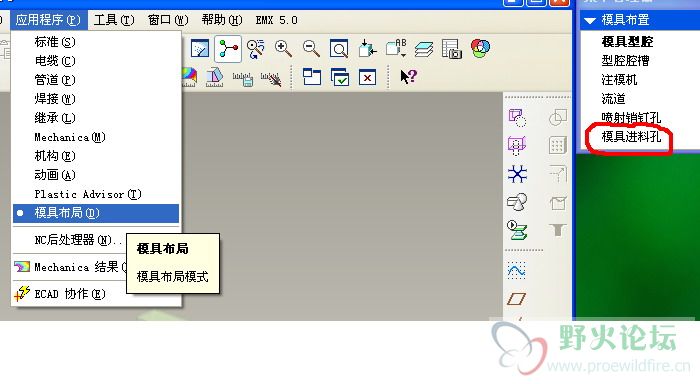The image size is (700, 384).
Task: Click the blue asterisk coordinate icon
Action: (x=517, y=174)
